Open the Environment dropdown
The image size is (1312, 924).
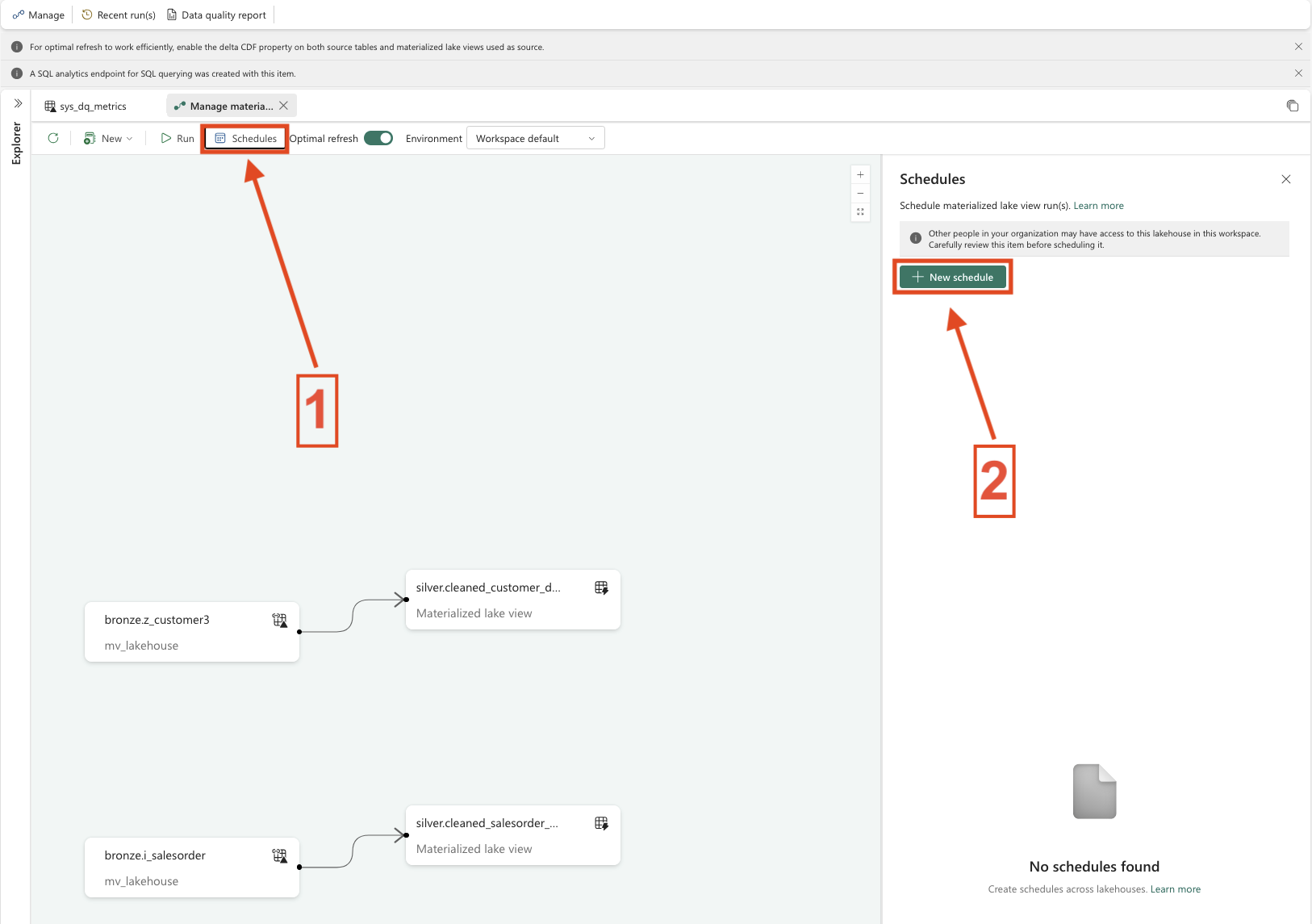(535, 138)
